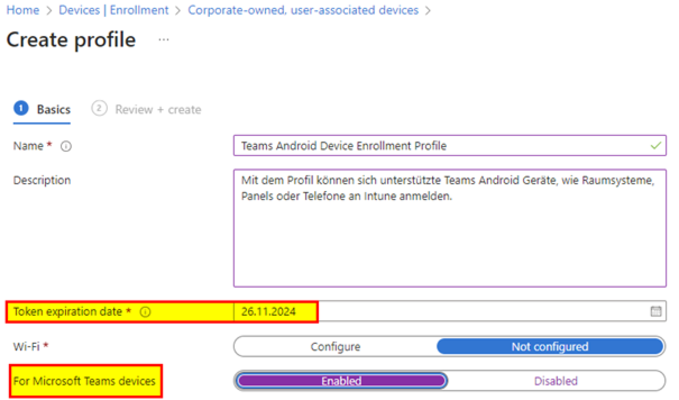The width and height of the screenshot is (679, 400).
Task: Click the circled 2 Review step icon
Action: [x=99, y=108]
